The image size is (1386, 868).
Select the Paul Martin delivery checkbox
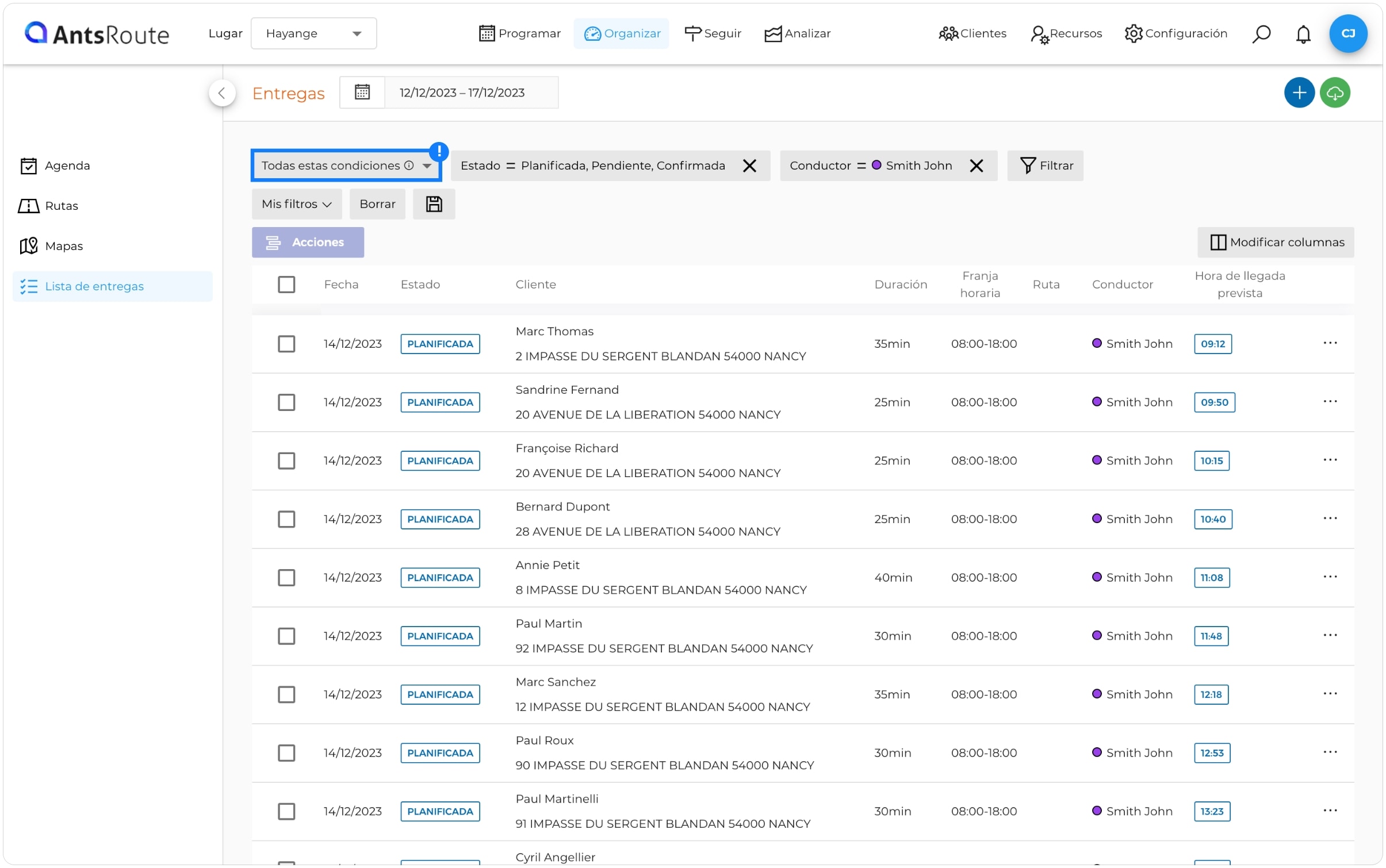pyautogui.click(x=286, y=636)
